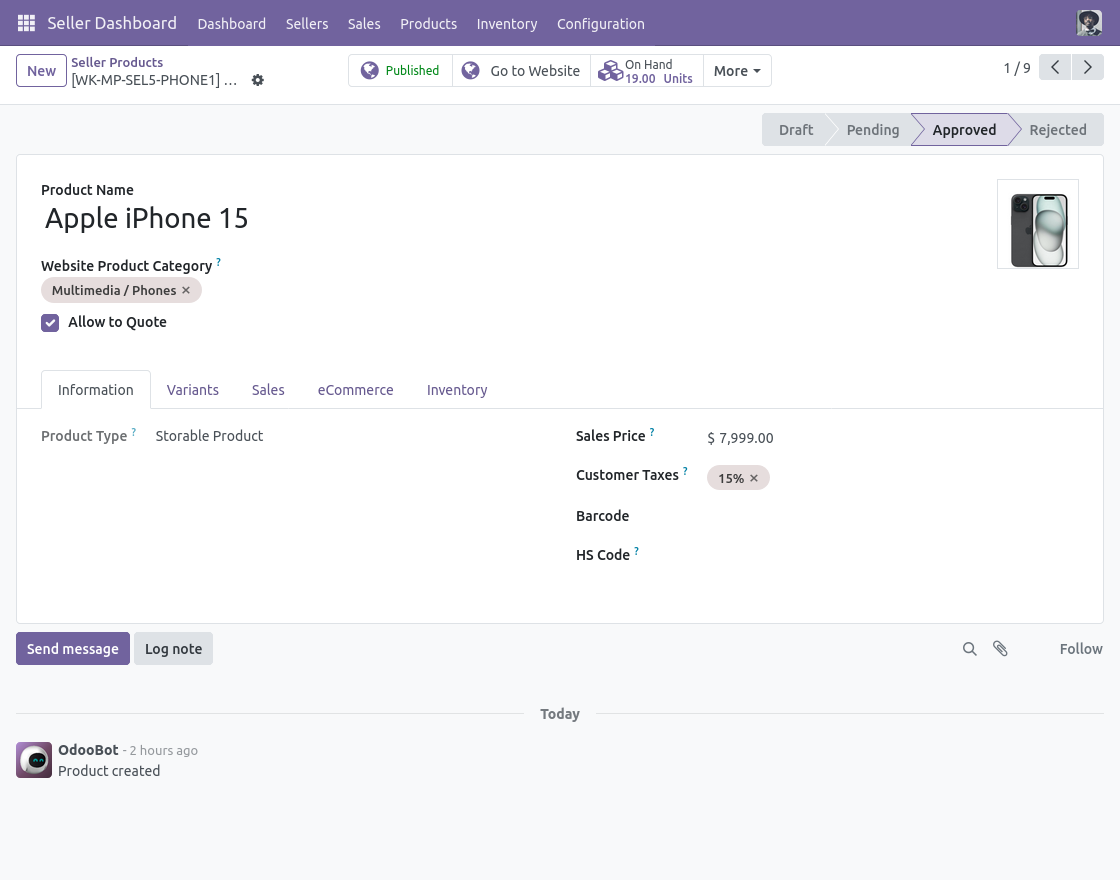
Task: Click Log note button
Action: [174, 649]
